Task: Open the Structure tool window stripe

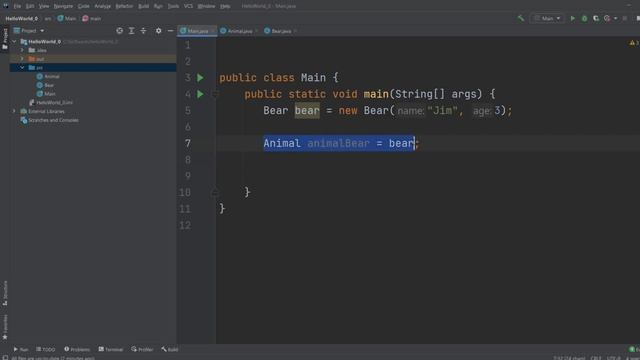Action: pos(5,293)
